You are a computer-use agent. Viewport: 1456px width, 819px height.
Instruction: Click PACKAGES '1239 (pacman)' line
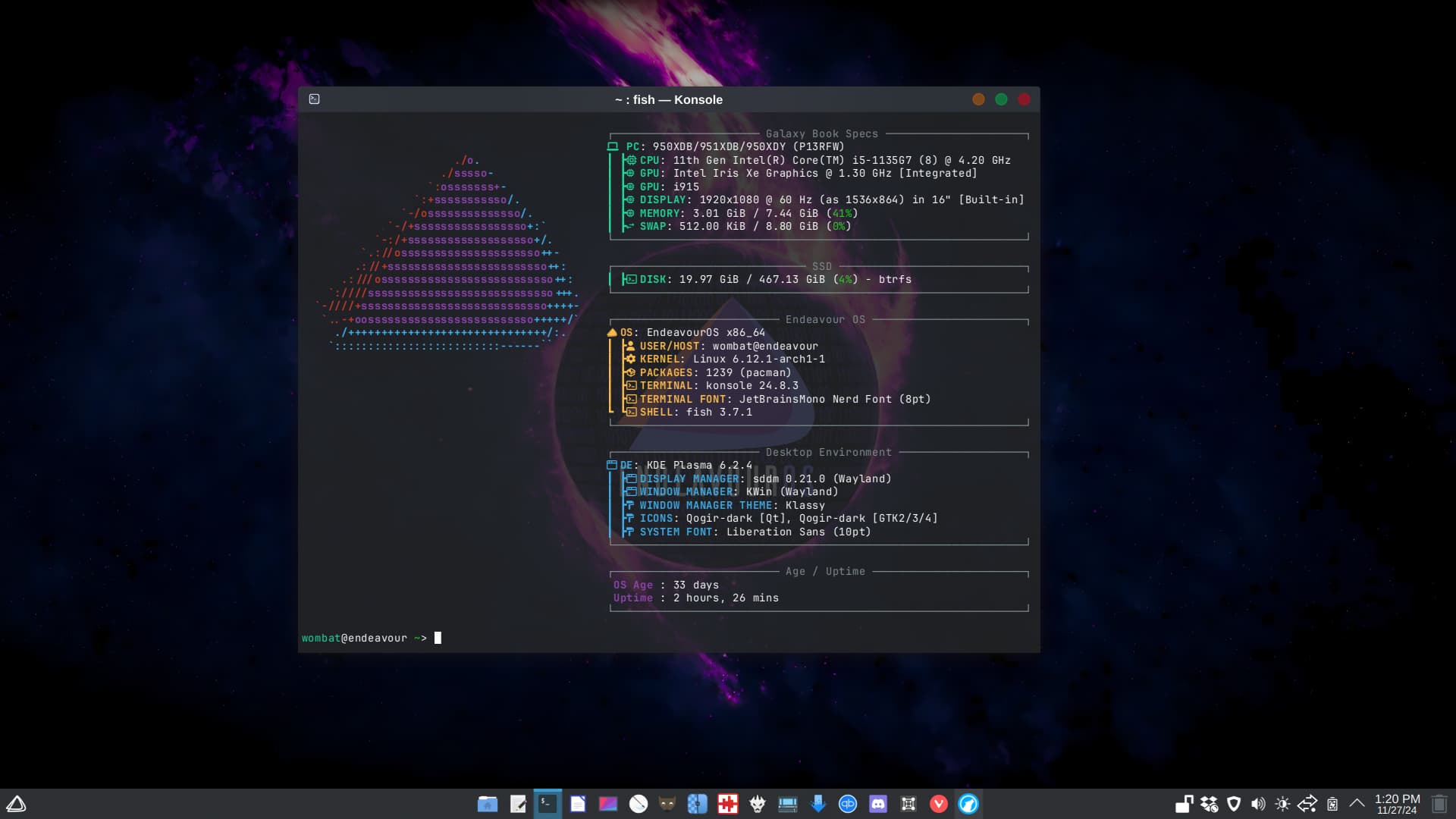[x=708, y=372]
